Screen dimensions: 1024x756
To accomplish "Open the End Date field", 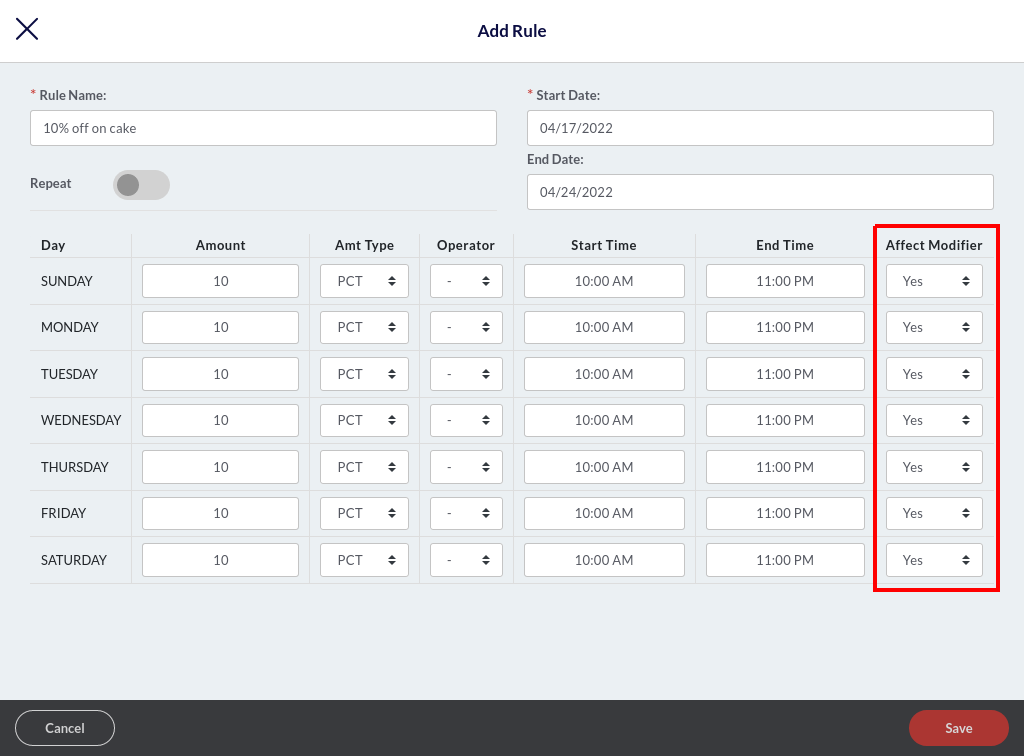I will pos(760,192).
